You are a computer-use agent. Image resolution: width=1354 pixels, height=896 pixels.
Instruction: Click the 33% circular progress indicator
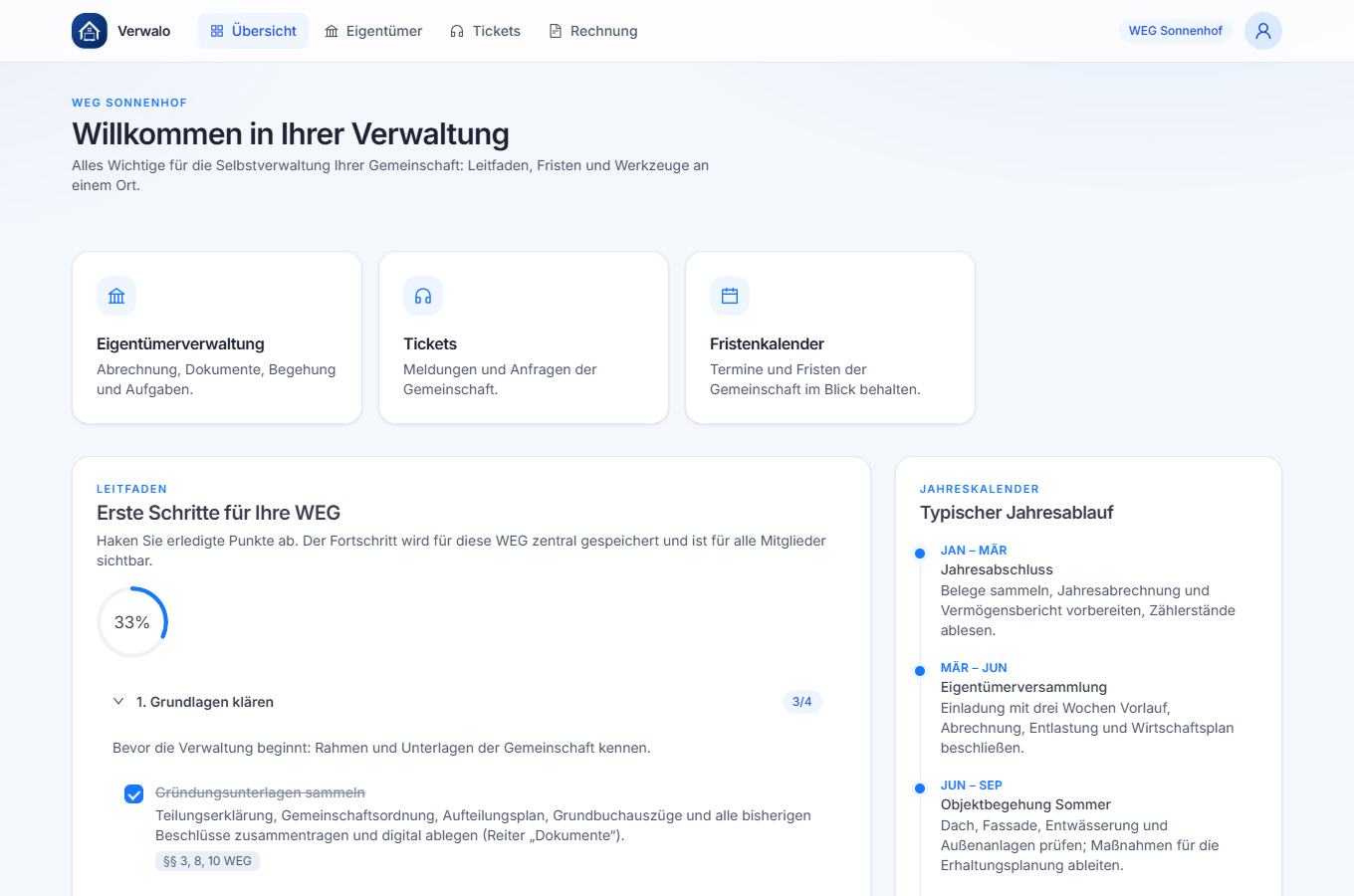click(132, 622)
